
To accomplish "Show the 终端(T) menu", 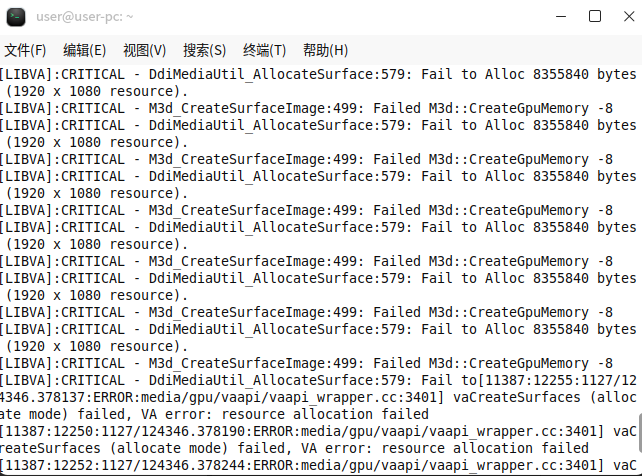I will (x=265, y=50).
